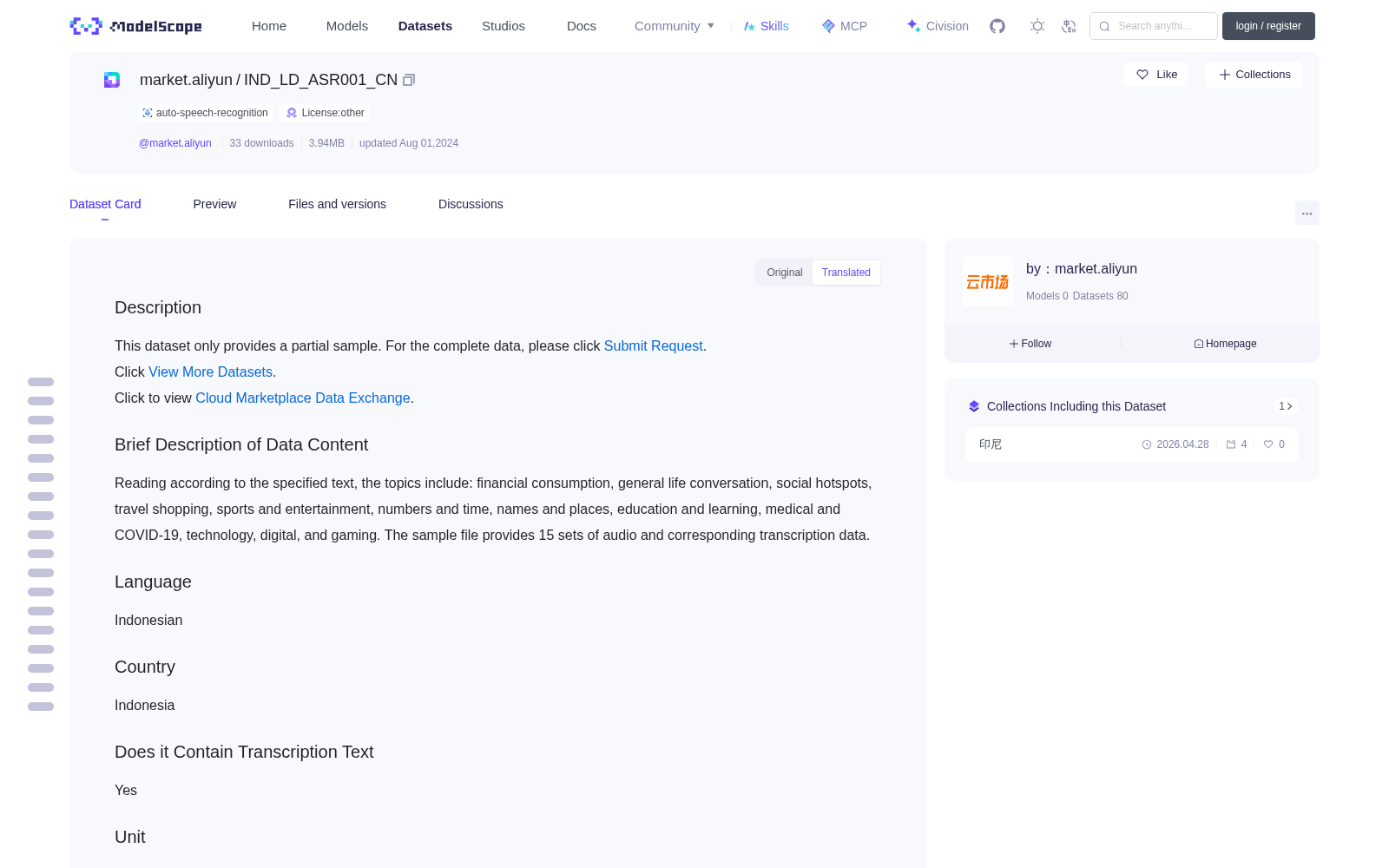Click the Brief Description of Data Content heading
The height and width of the screenshot is (868, 1389).
[241, 444]
